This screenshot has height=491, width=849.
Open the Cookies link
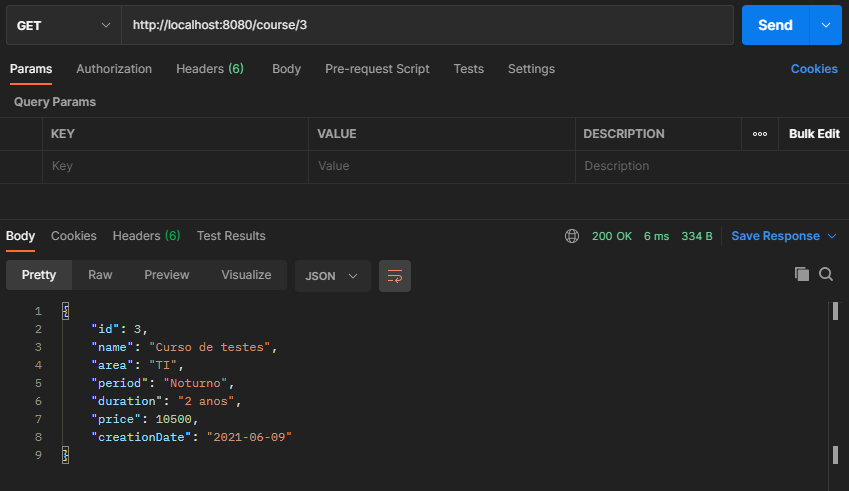click(x=814, y=69)
